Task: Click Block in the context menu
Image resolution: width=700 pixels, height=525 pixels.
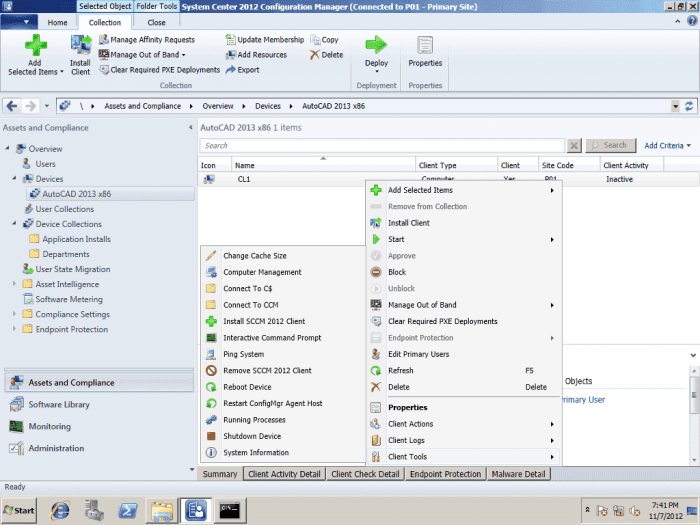Action: coord(463,272)
